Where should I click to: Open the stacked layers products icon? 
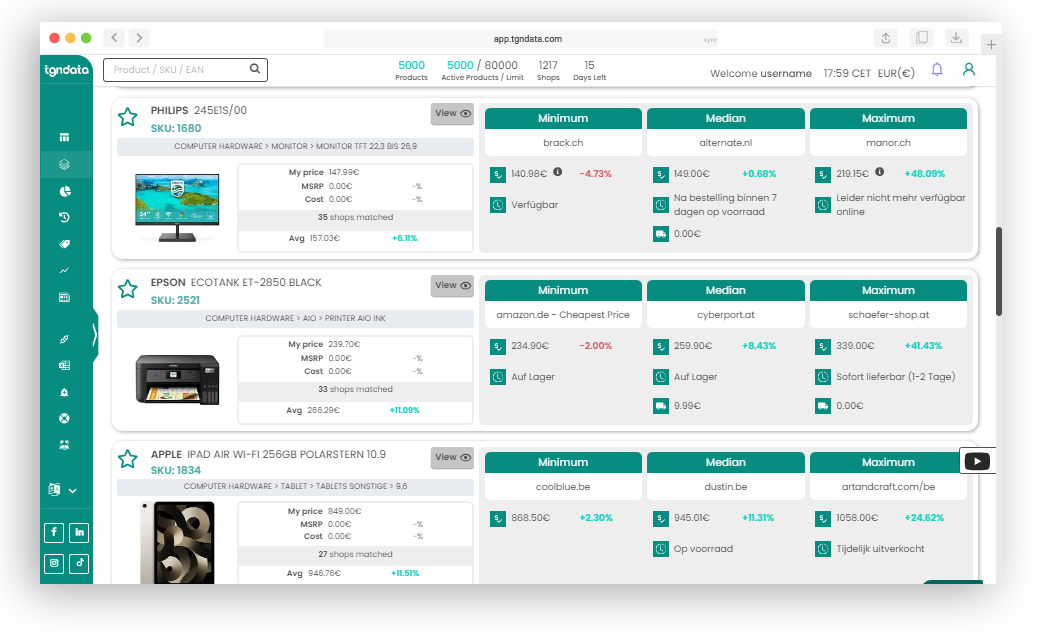(x=64, y=165)
